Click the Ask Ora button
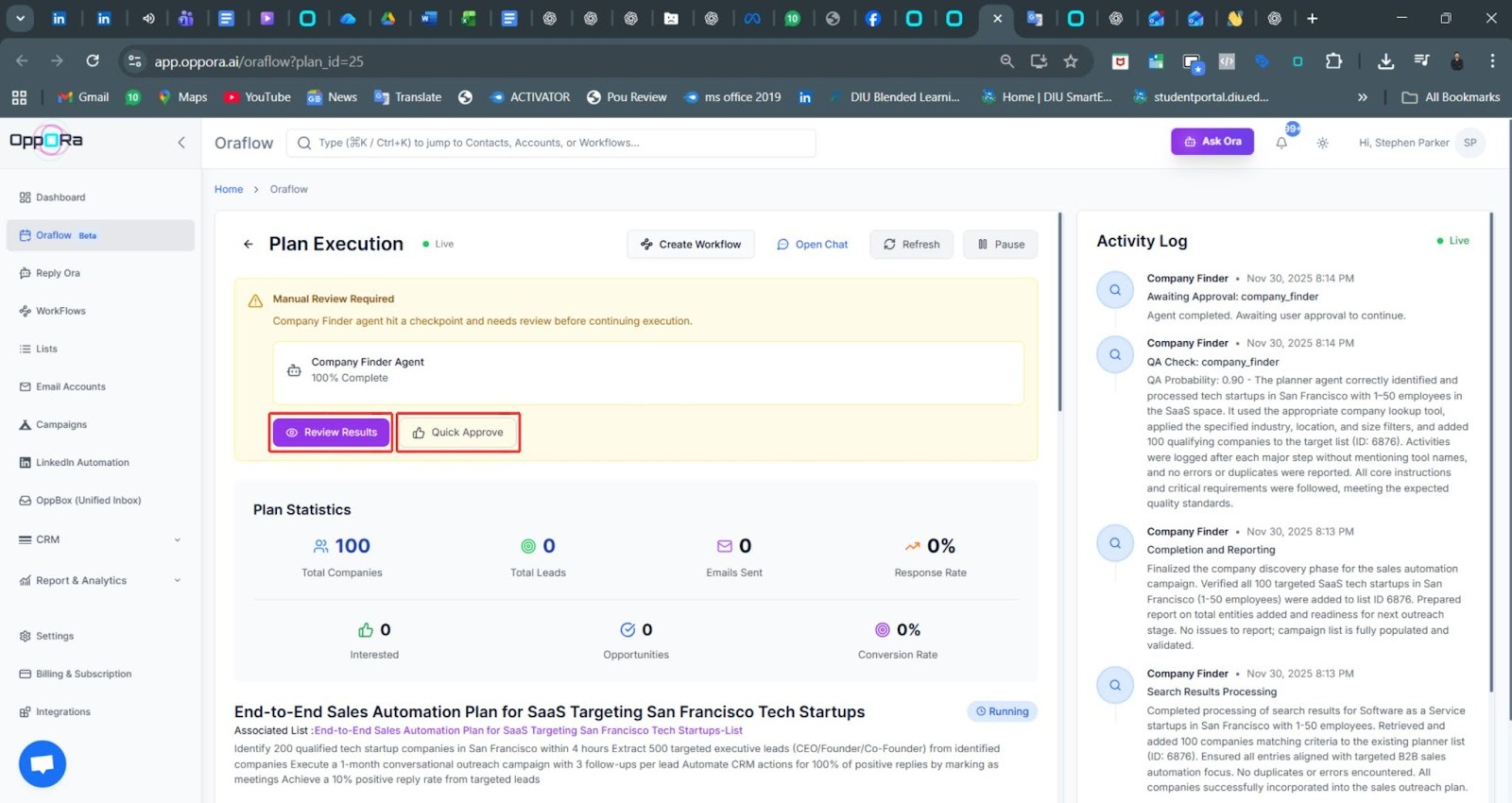The height and width of the screenshot is (803, 1512). [x=1212, y=142]
